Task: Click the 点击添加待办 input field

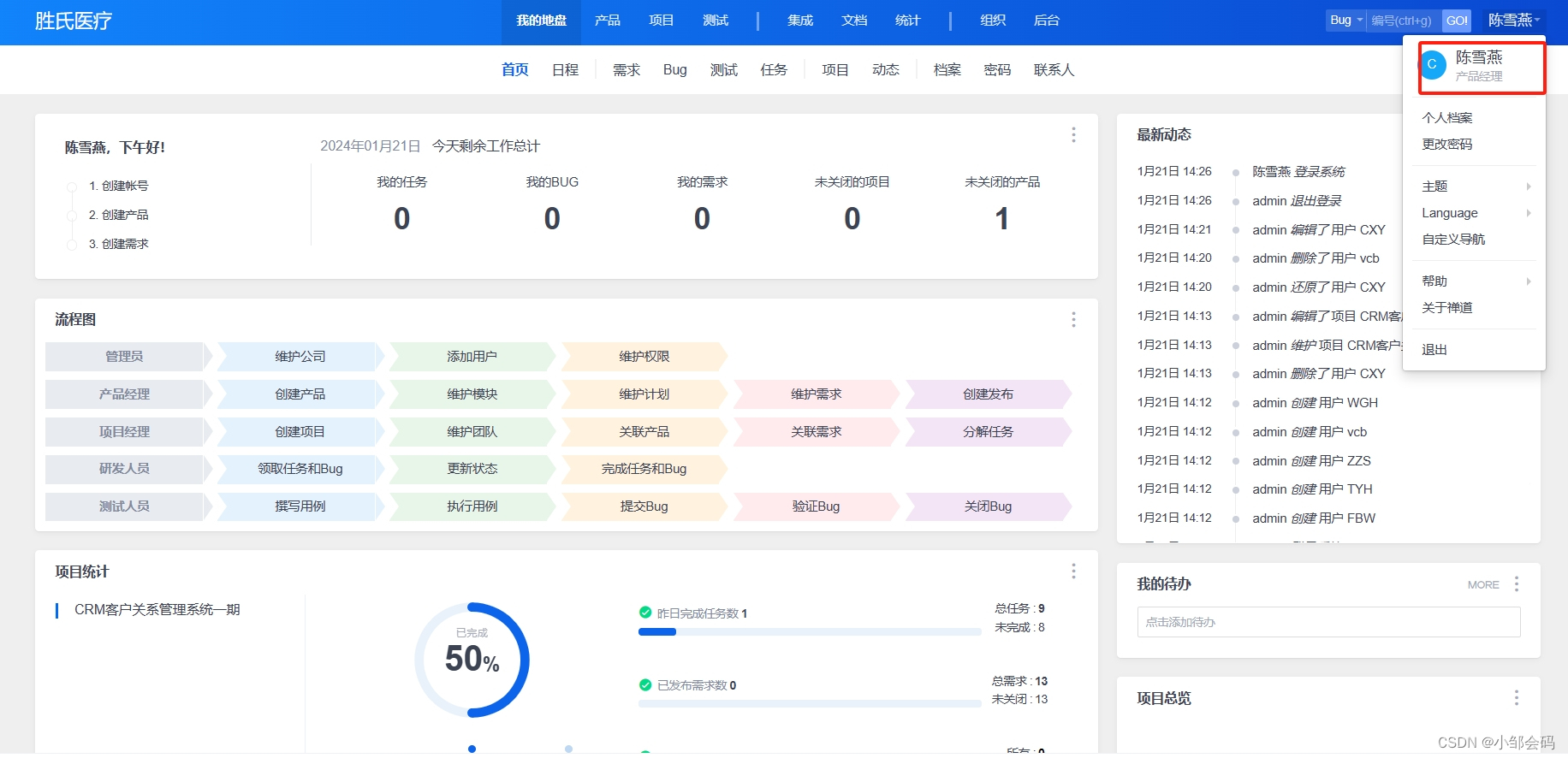Action: tap(1328, 622)
